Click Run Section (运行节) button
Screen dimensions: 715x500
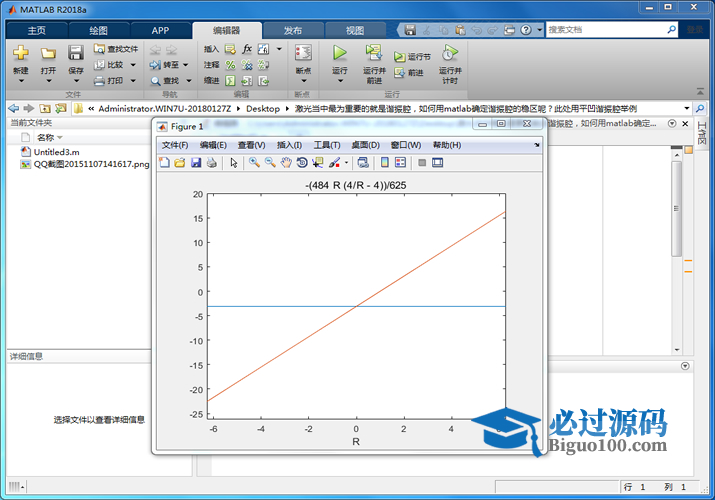[x=412, y=57]
